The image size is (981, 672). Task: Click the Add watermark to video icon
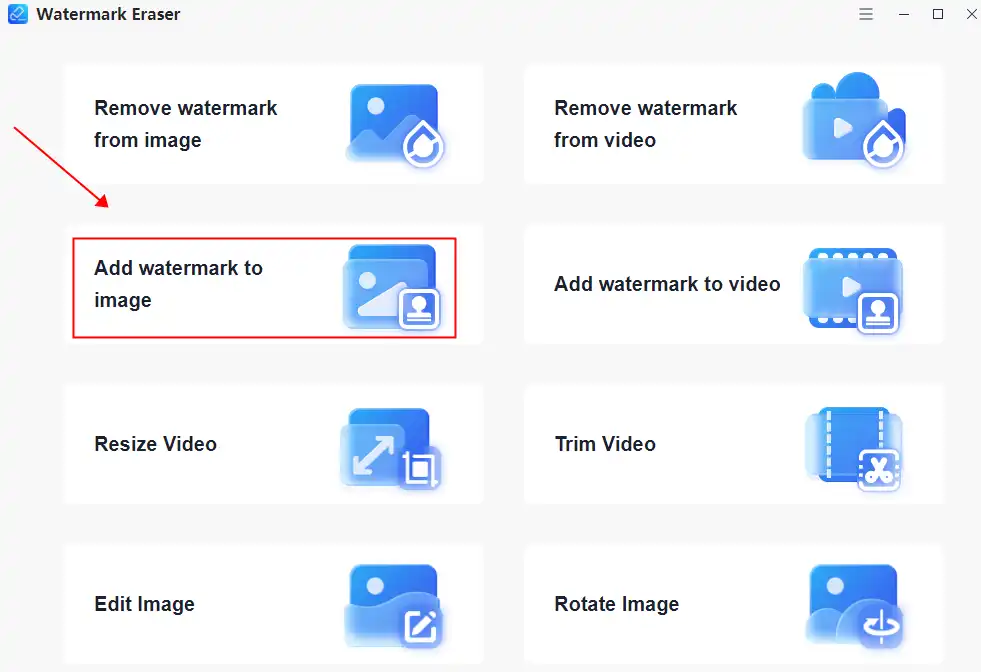[853, 290]
